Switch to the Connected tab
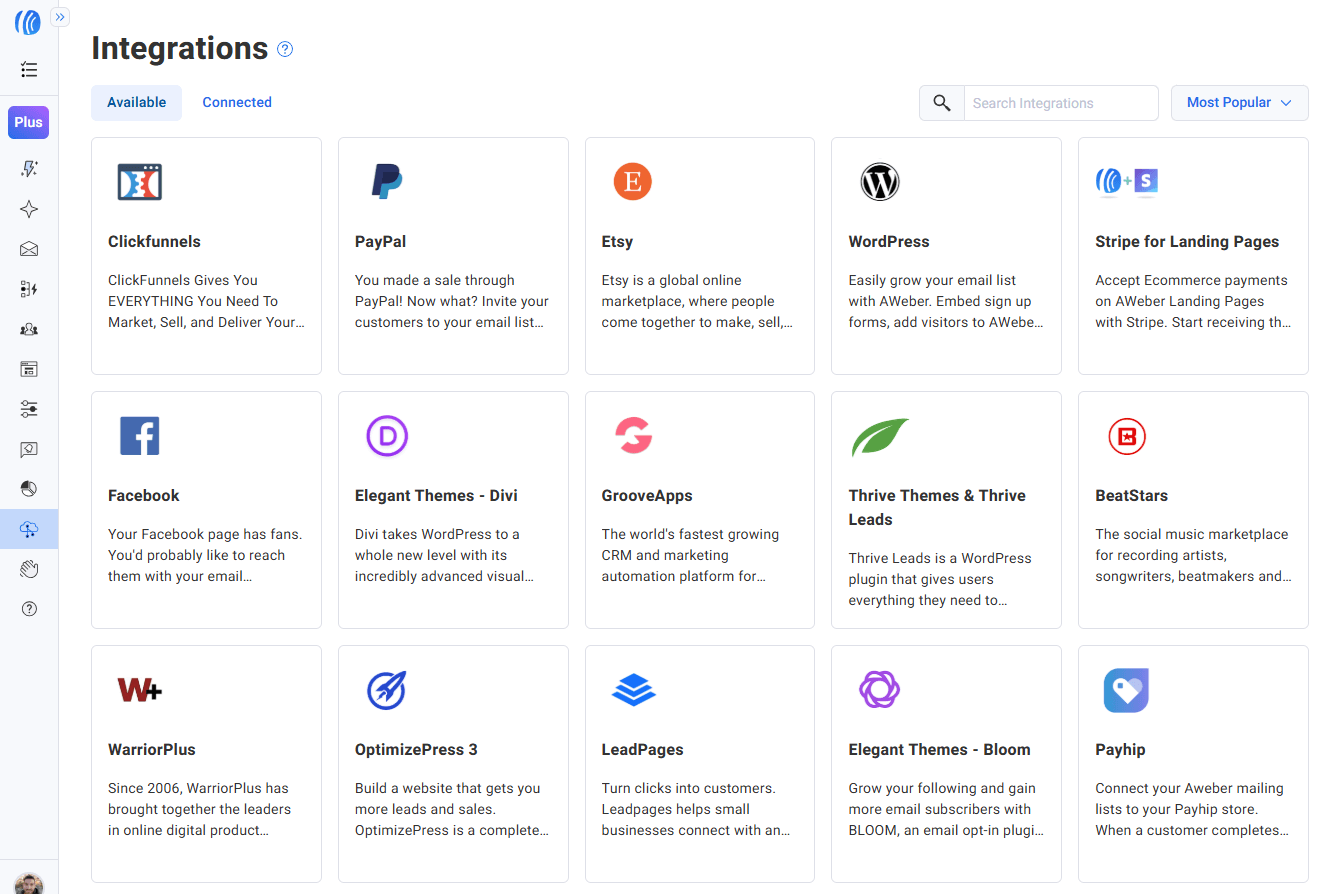The height and width of the screenshot is (894, 1329). (237, 102)
